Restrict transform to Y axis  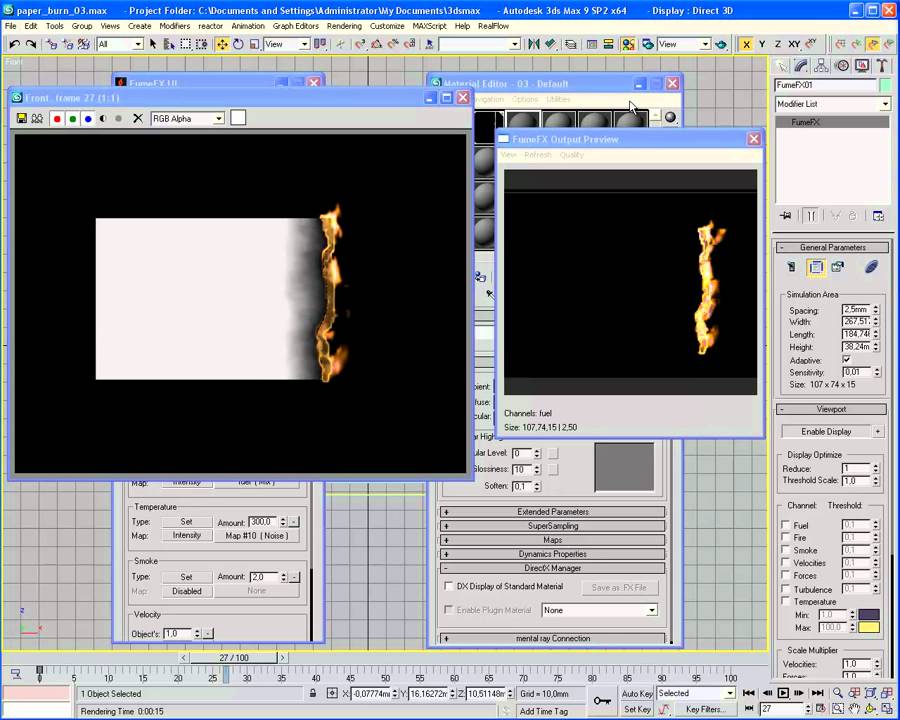[x=762, y=44]
